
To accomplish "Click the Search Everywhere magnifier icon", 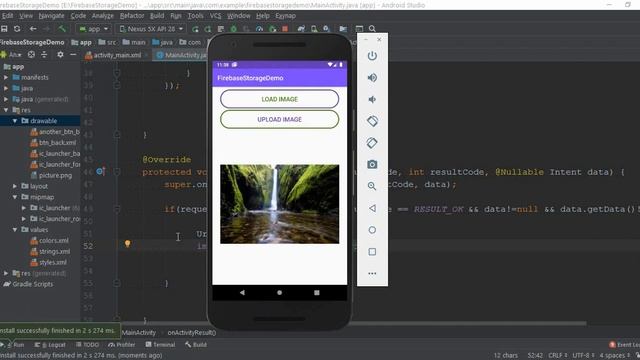I will pyautogui.click(x=372, y=29).
